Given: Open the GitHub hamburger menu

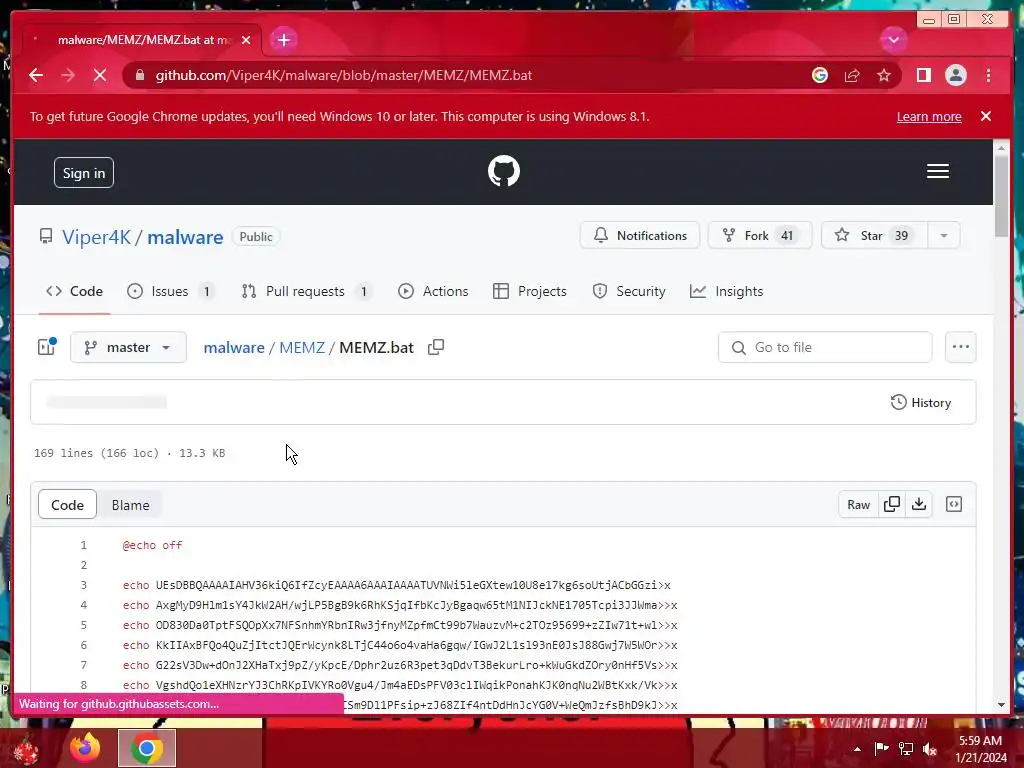Looking at the screenshot, I should click(x=937, y=171).
